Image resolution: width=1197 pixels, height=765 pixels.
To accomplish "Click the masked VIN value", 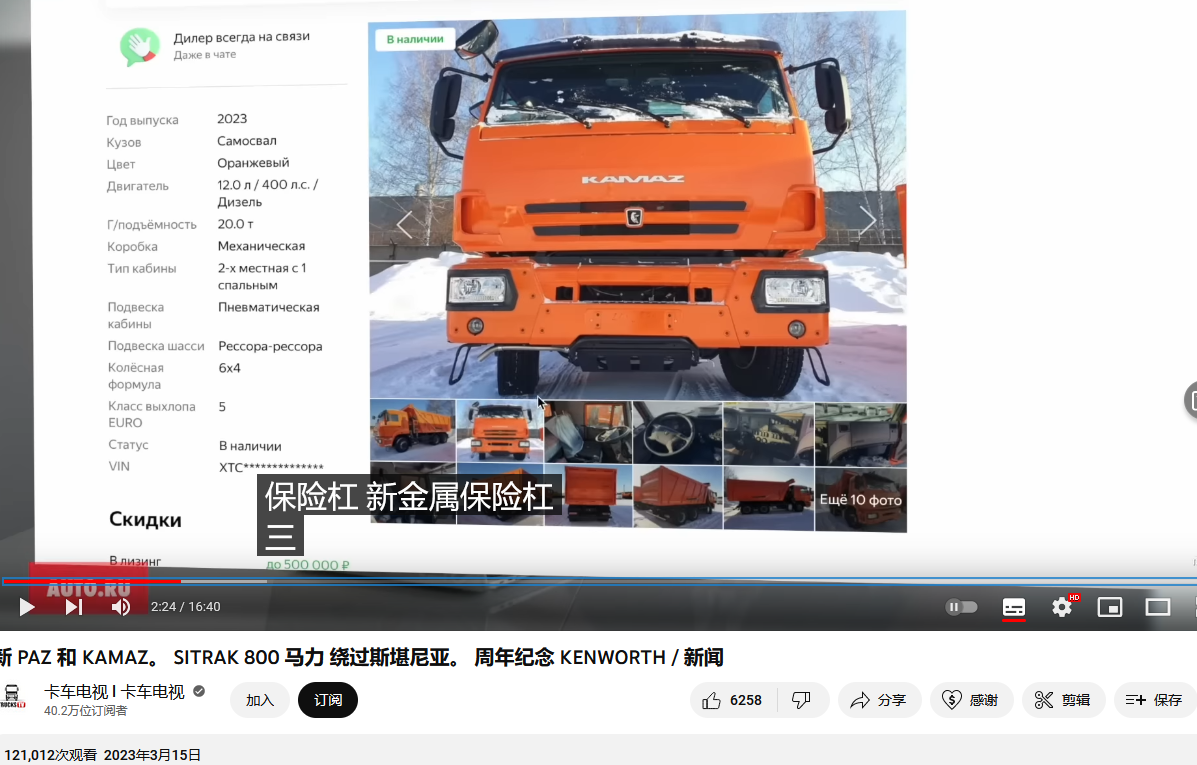I will (x=271, y=467).
